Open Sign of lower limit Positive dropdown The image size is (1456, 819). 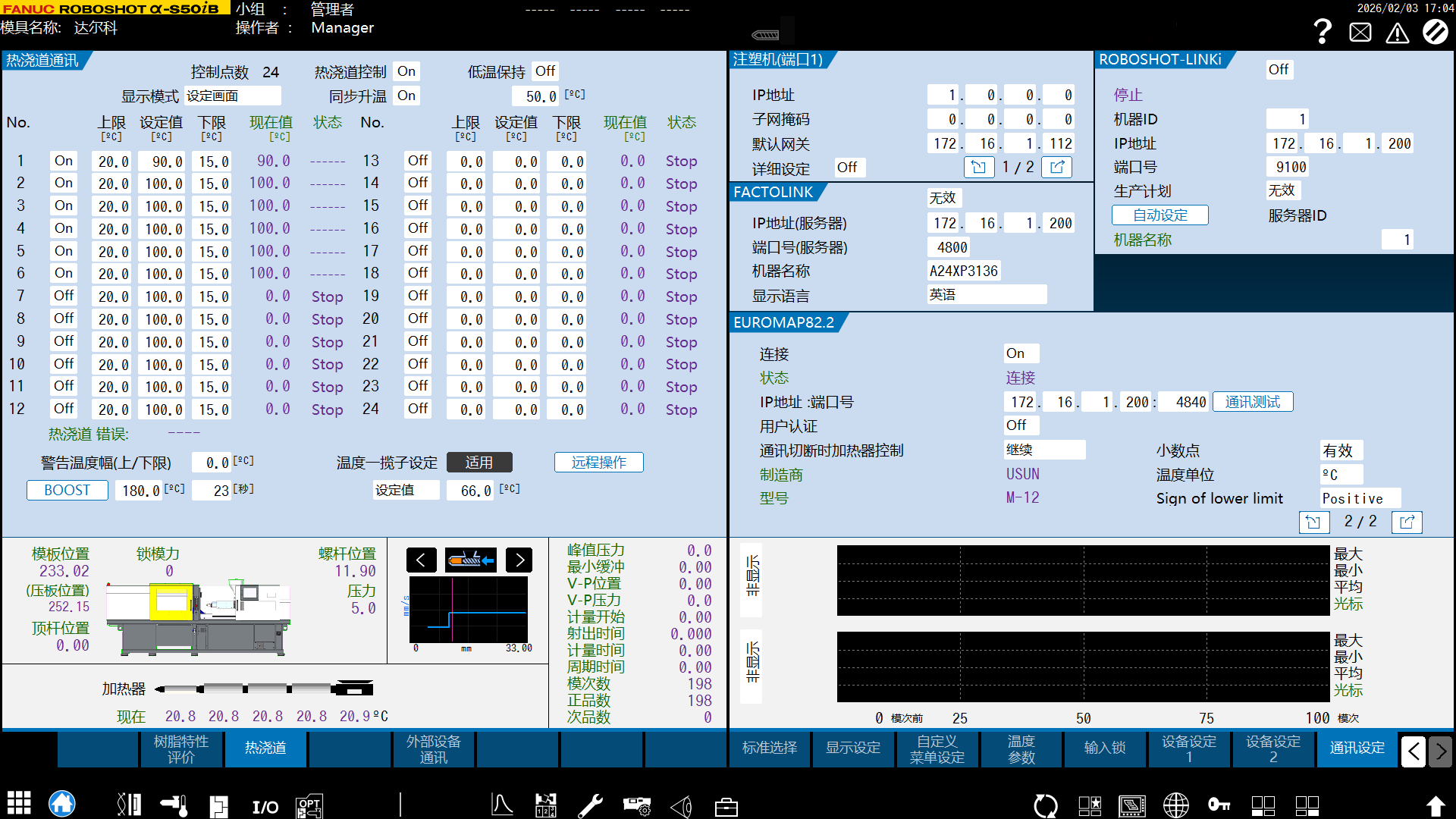pos(1358,498)
